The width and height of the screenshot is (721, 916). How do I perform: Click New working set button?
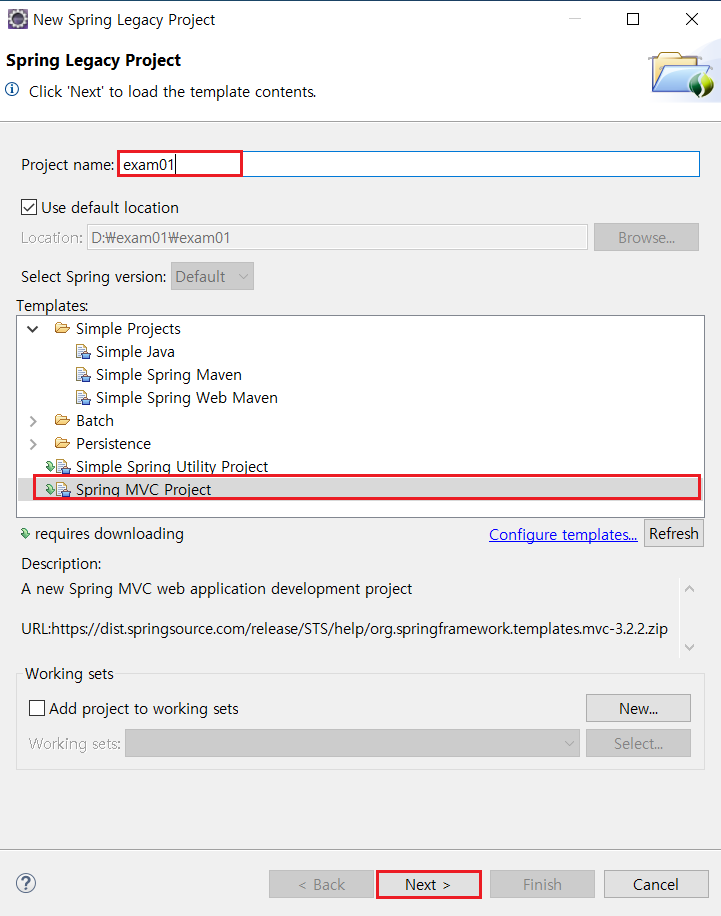(638, 708)
